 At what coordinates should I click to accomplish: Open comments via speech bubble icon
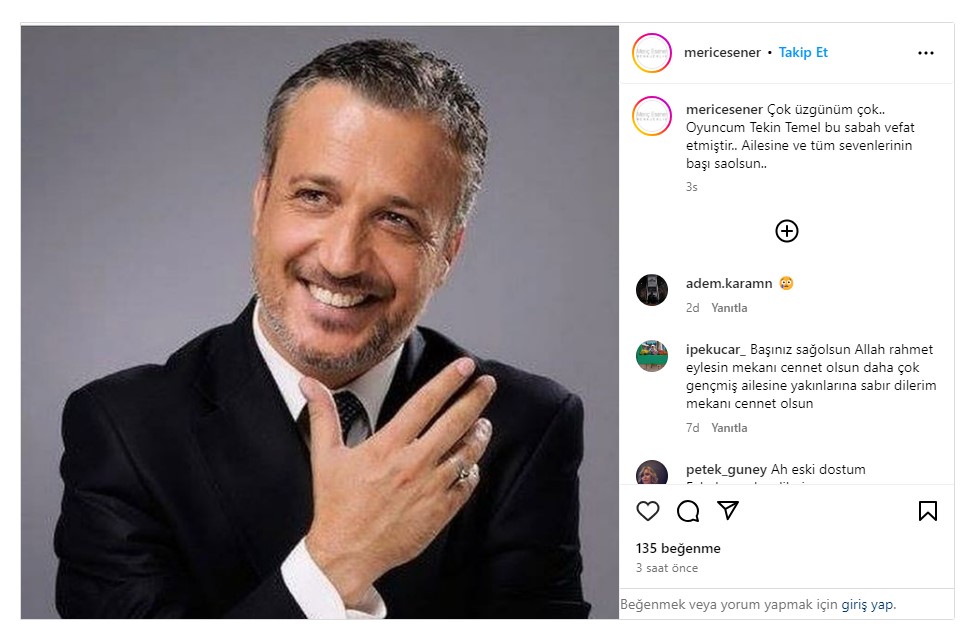click(x=688, y=511)
